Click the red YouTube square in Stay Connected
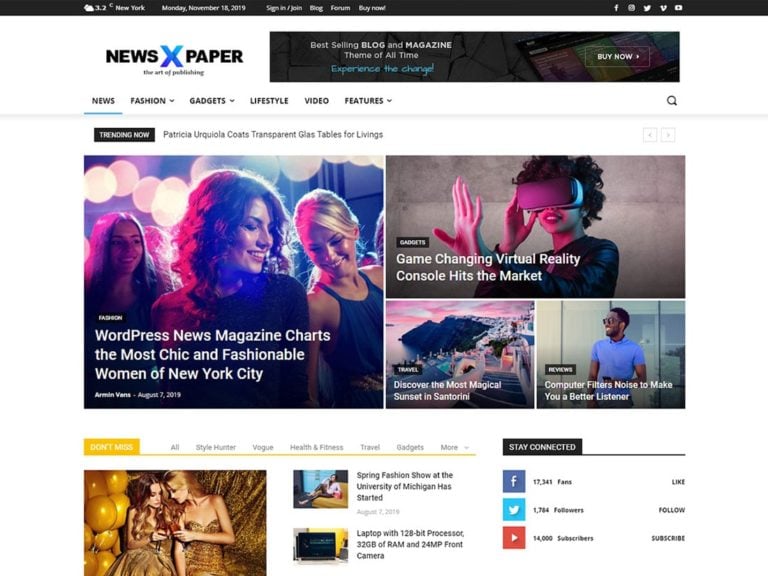This screenshot has height=576, width=768. pos(514,538)
